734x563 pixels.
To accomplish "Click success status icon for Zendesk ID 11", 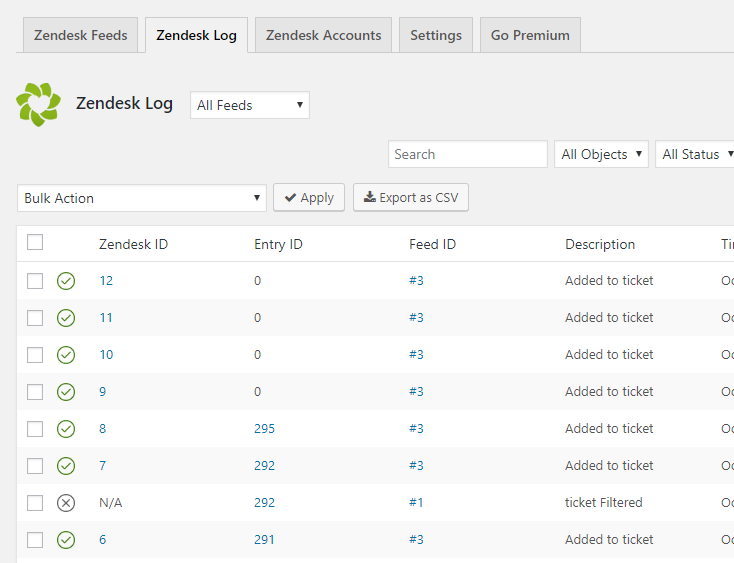I will pos(66,318).
